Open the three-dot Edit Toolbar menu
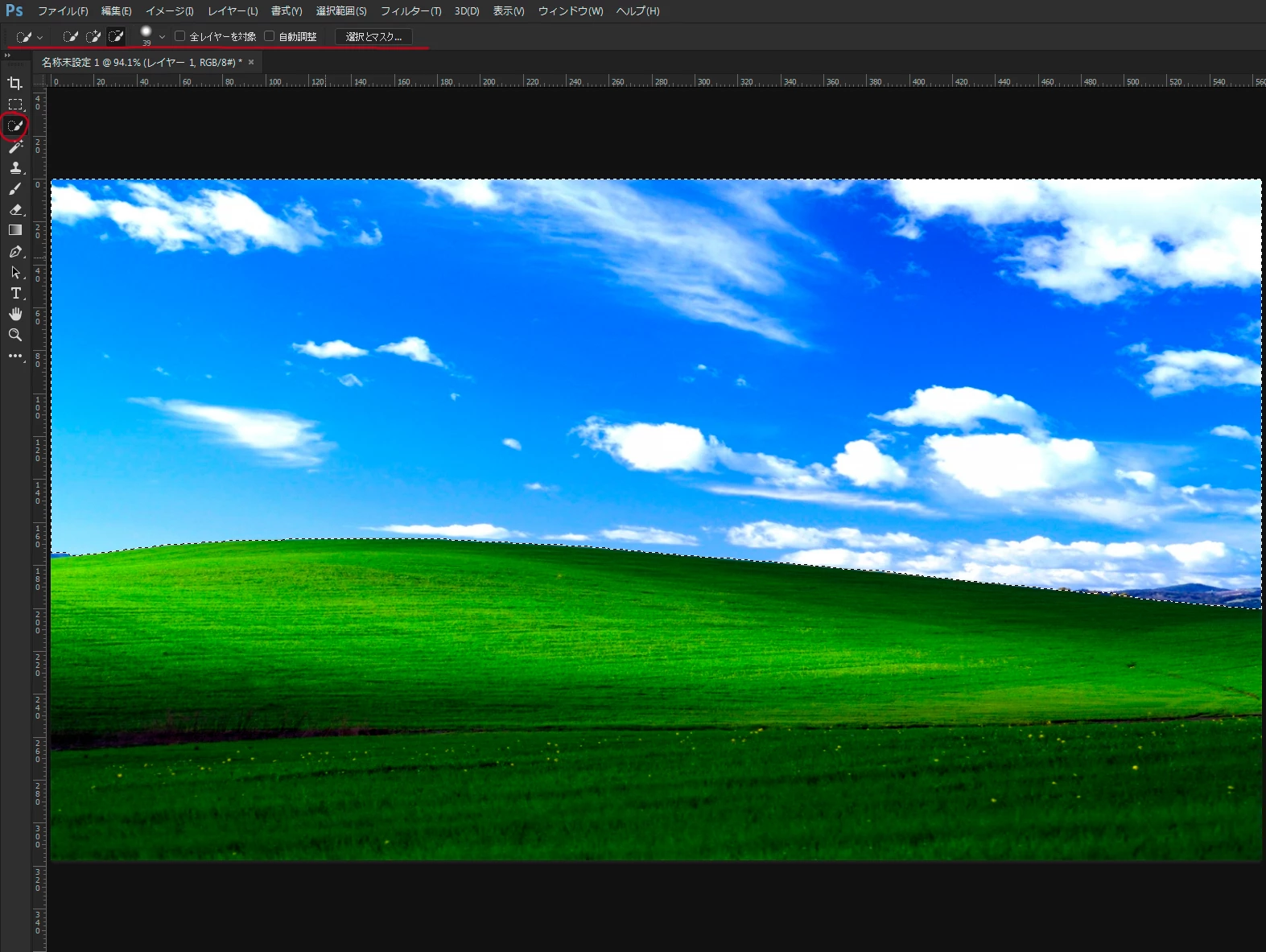The image size is (1266, 952). (15, 356)
